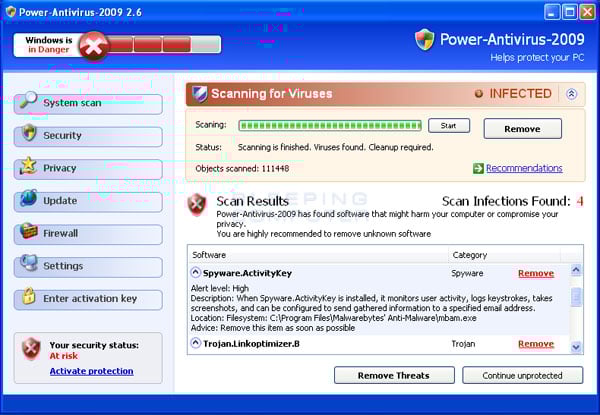Click the results list scrollbar thumb
Screen dimensions: 600x415
tap(576, 296)
